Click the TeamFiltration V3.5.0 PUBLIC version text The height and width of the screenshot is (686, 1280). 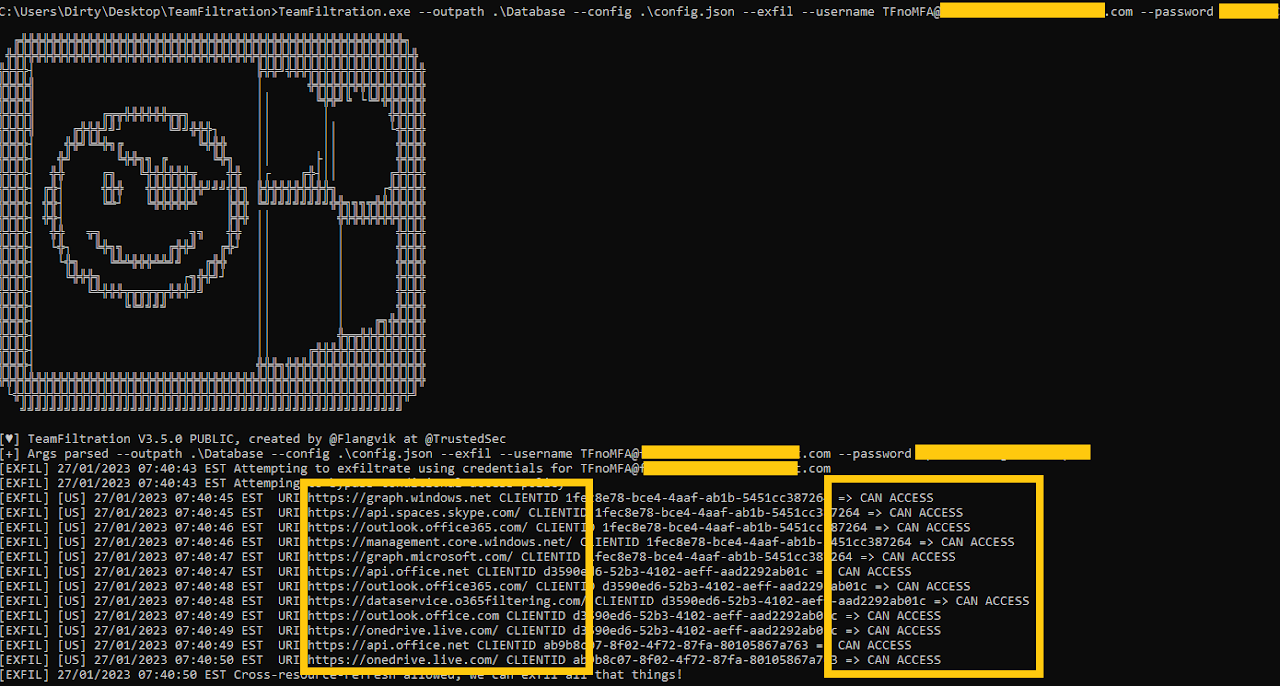[129, 439]
